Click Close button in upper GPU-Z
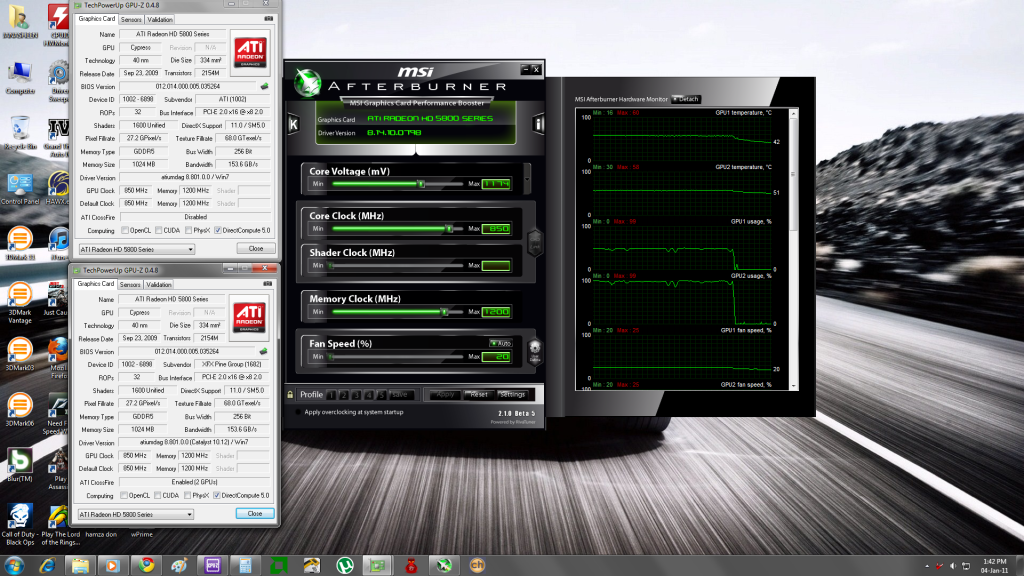The image size is (1024, 576). 255,249
